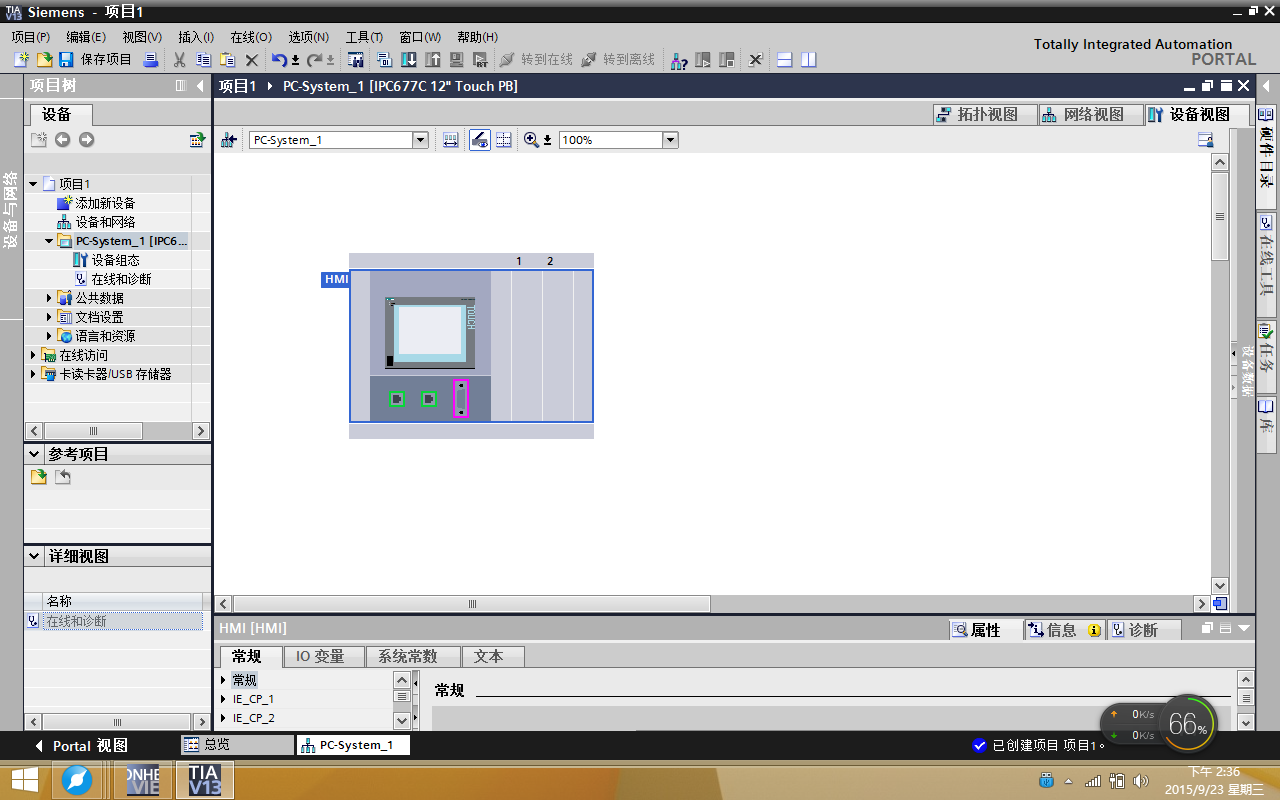Select 添加新设备 in project tree
The width and height of the screenshot is (1280, 800).
tap(105, 203)
